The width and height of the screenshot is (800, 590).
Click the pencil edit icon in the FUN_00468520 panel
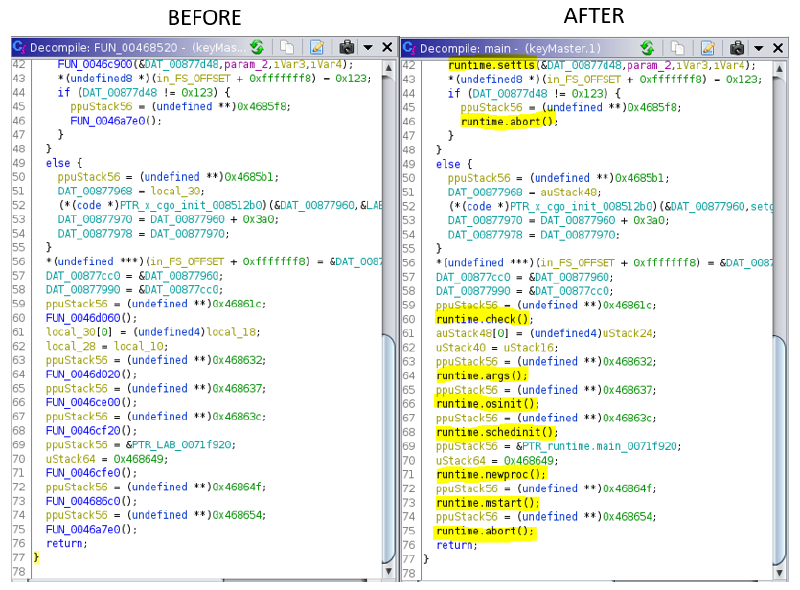tap(317, 47)
